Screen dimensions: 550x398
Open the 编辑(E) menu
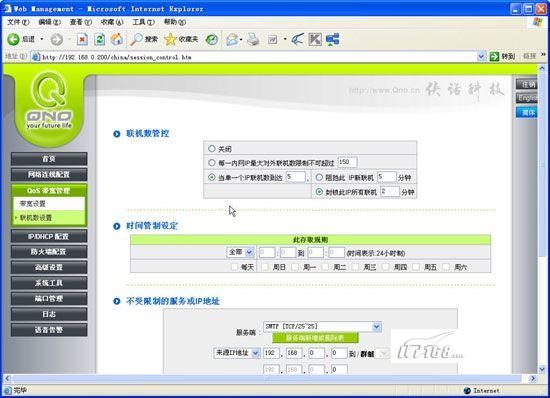coord(49,22)
